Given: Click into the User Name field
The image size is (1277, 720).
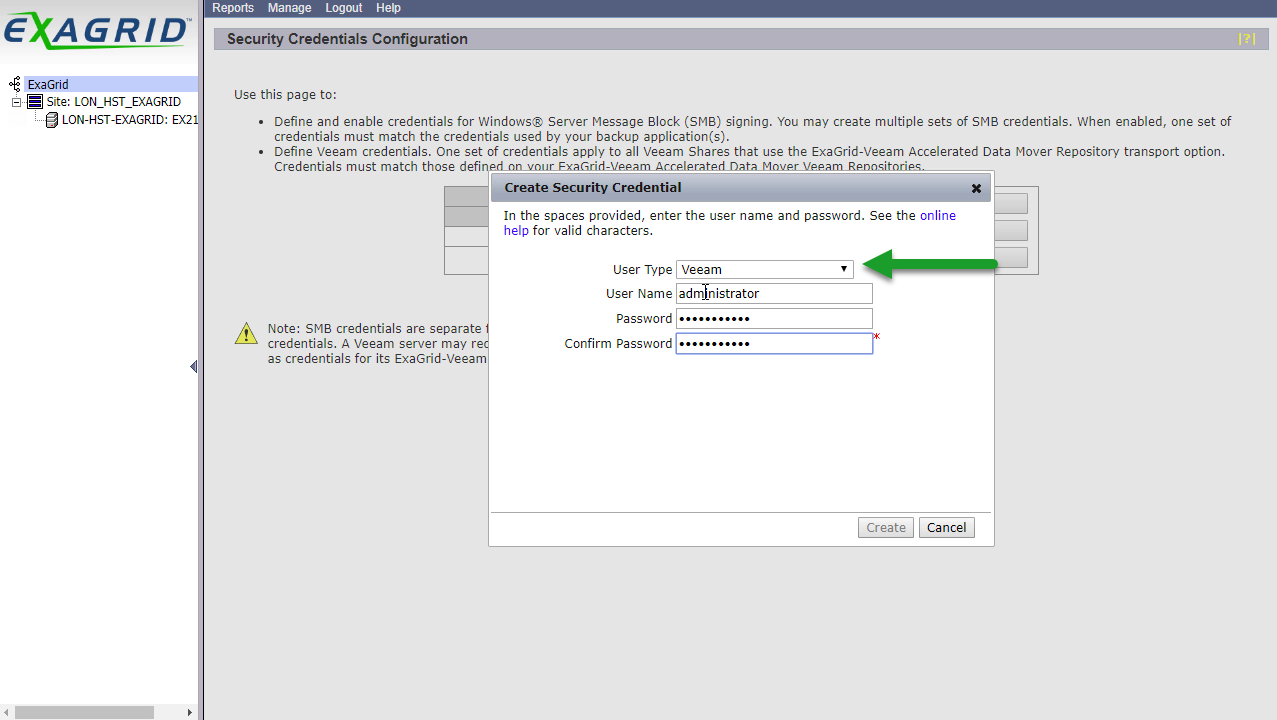Looking at the screenshot, I should [x=774, y=294].
